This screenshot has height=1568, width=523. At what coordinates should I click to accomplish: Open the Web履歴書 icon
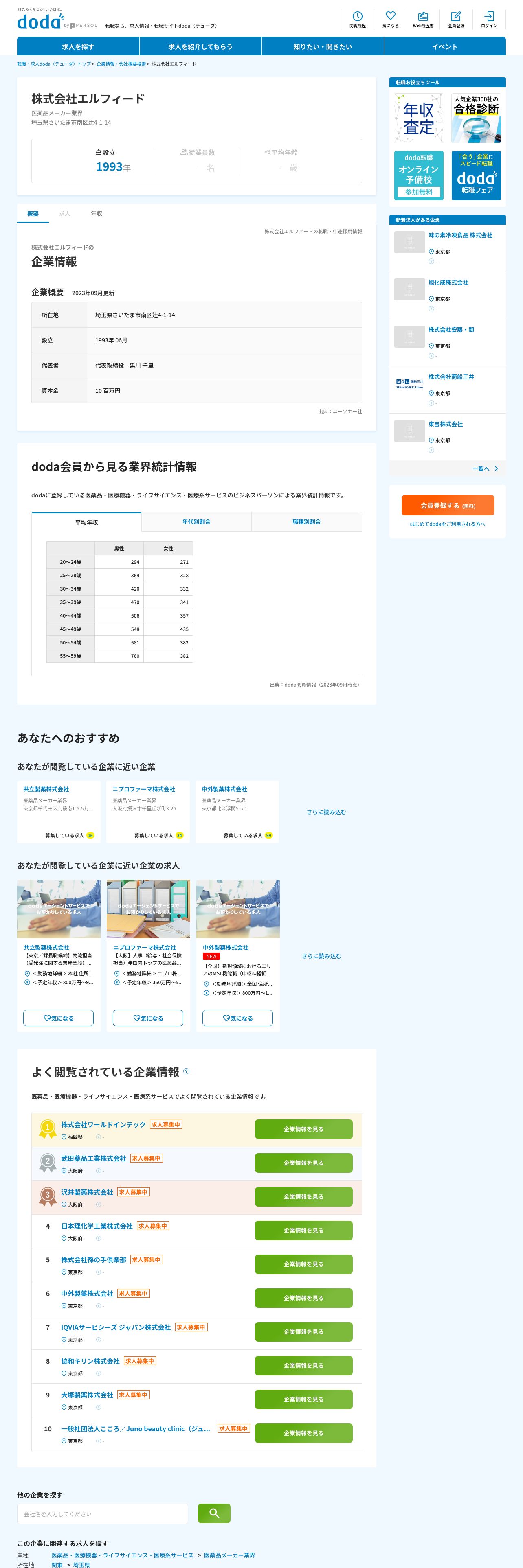point(423,20)
